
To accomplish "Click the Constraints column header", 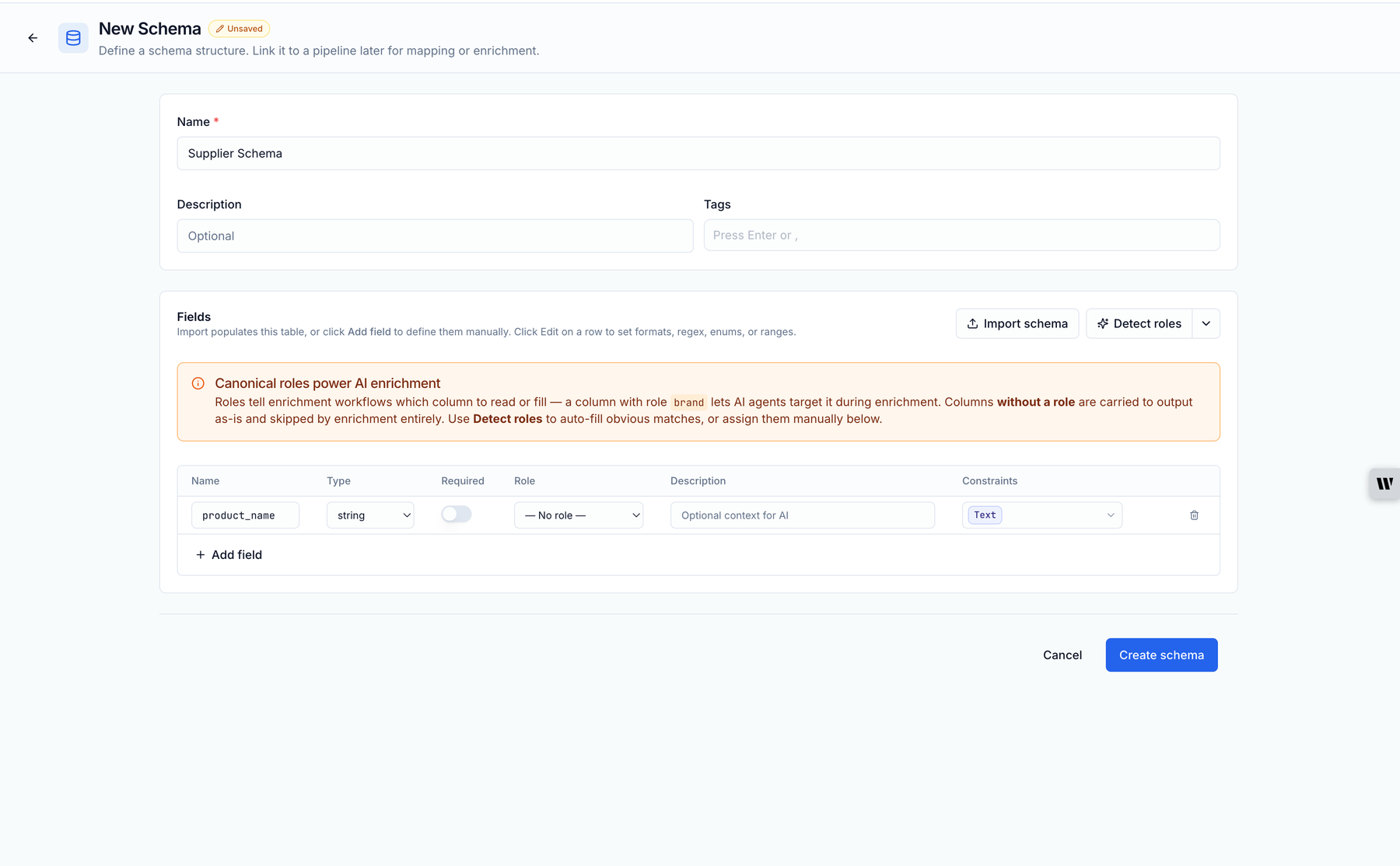I will 989,481.
